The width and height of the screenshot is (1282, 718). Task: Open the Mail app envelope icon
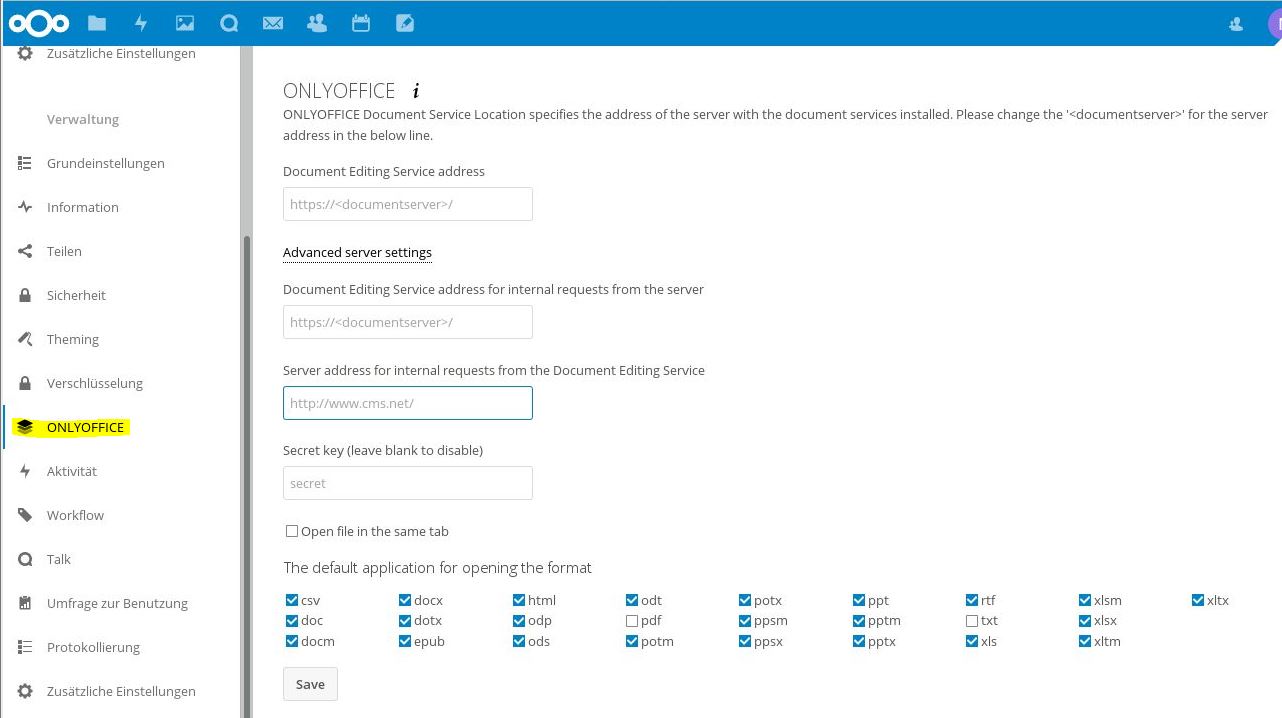click(273, 23)
